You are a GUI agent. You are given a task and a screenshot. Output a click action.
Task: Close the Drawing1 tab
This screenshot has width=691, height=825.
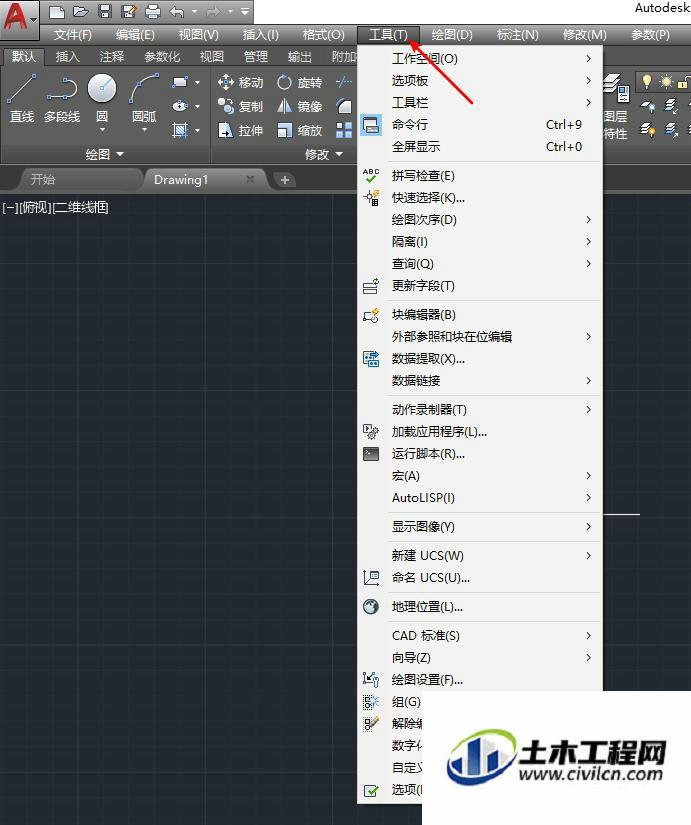(x=251, y=179)
